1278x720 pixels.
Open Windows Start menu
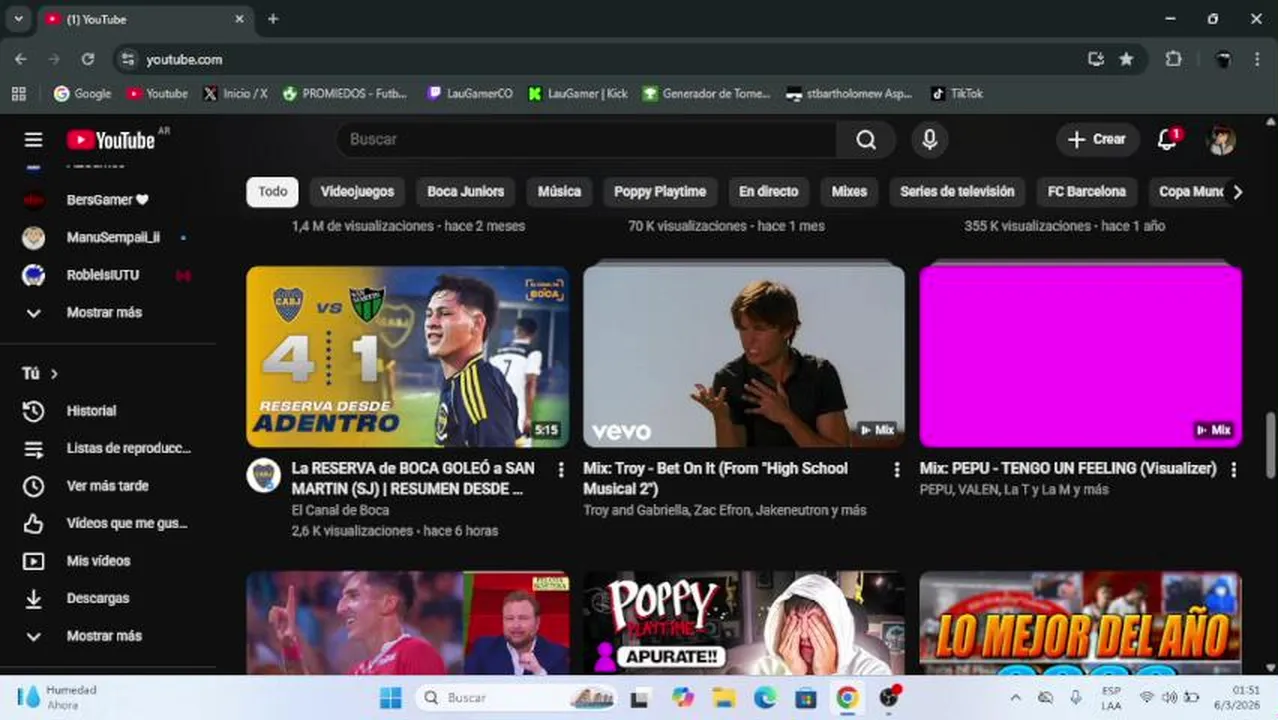[x=391, y=698]
